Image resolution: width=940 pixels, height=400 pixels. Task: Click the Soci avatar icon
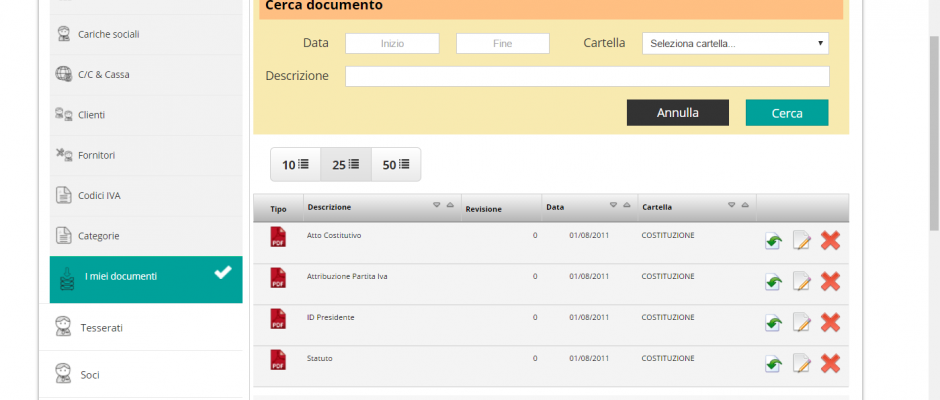pyautogui.click(x=63, y=374)
